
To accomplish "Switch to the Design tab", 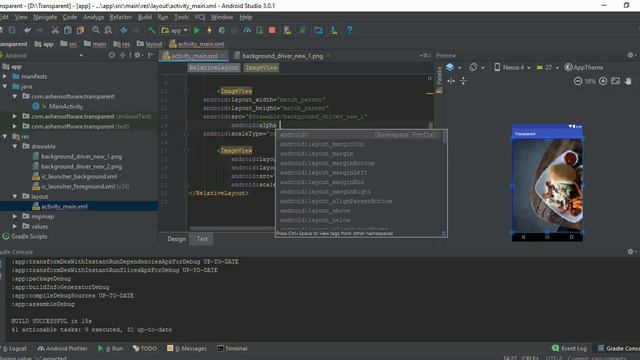I will tap(176, 239).
